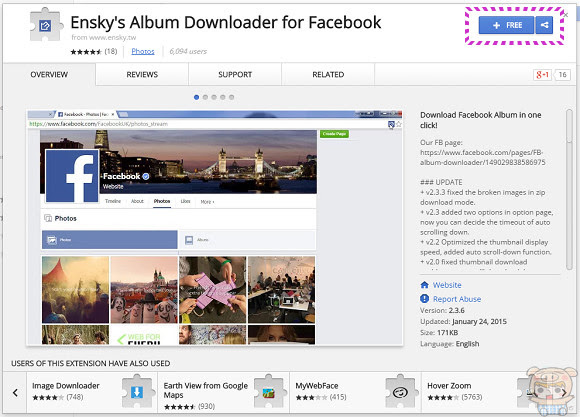
Task: Switch to the Overview tab
Action: click(x=49, y=74)
